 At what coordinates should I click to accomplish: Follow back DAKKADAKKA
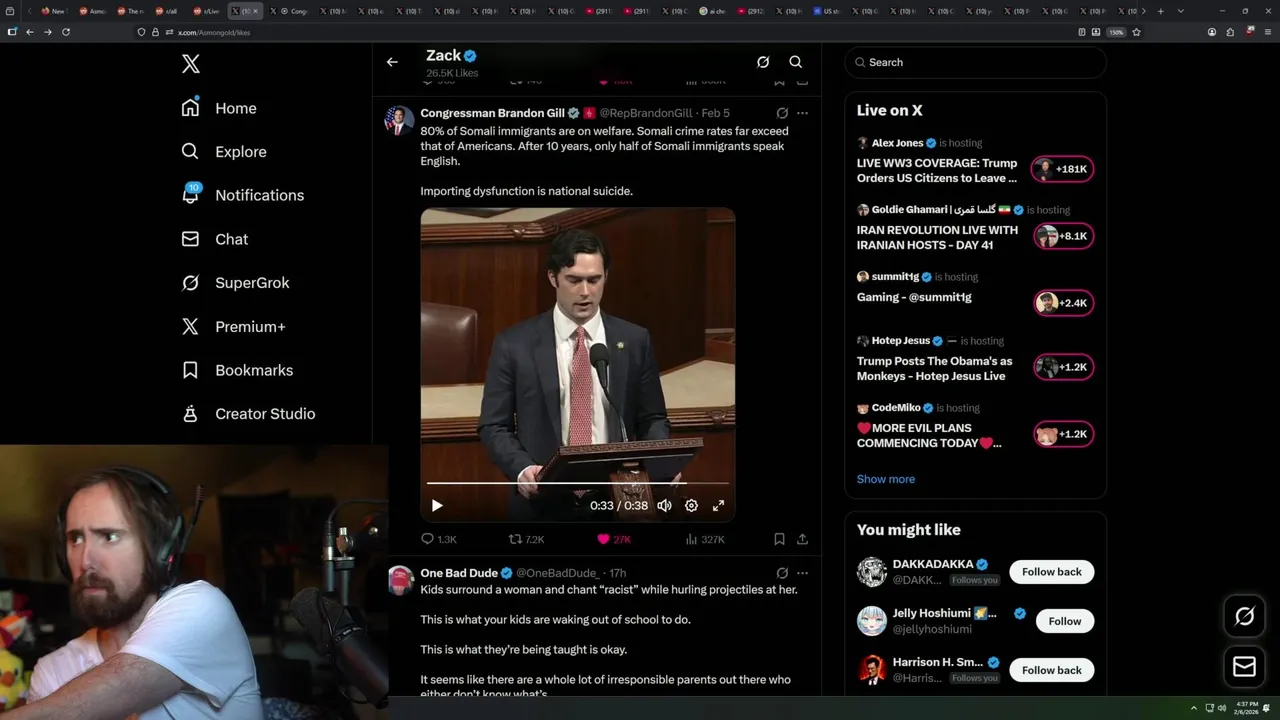[x=1051, y=572]
